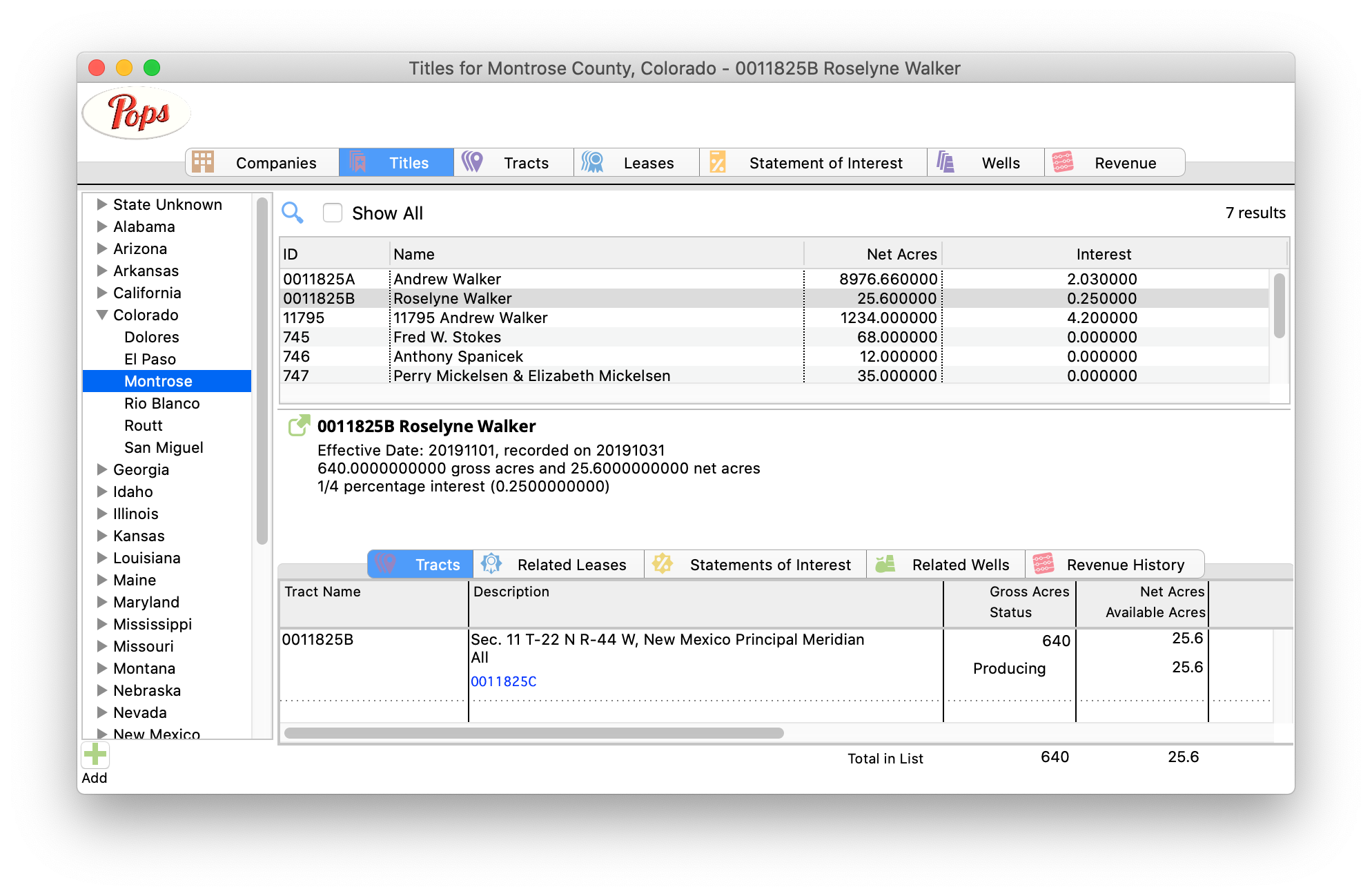Open Wells via its wells stack icon
This screenshot has height=896, width=1372.
[x=946, y=162]
